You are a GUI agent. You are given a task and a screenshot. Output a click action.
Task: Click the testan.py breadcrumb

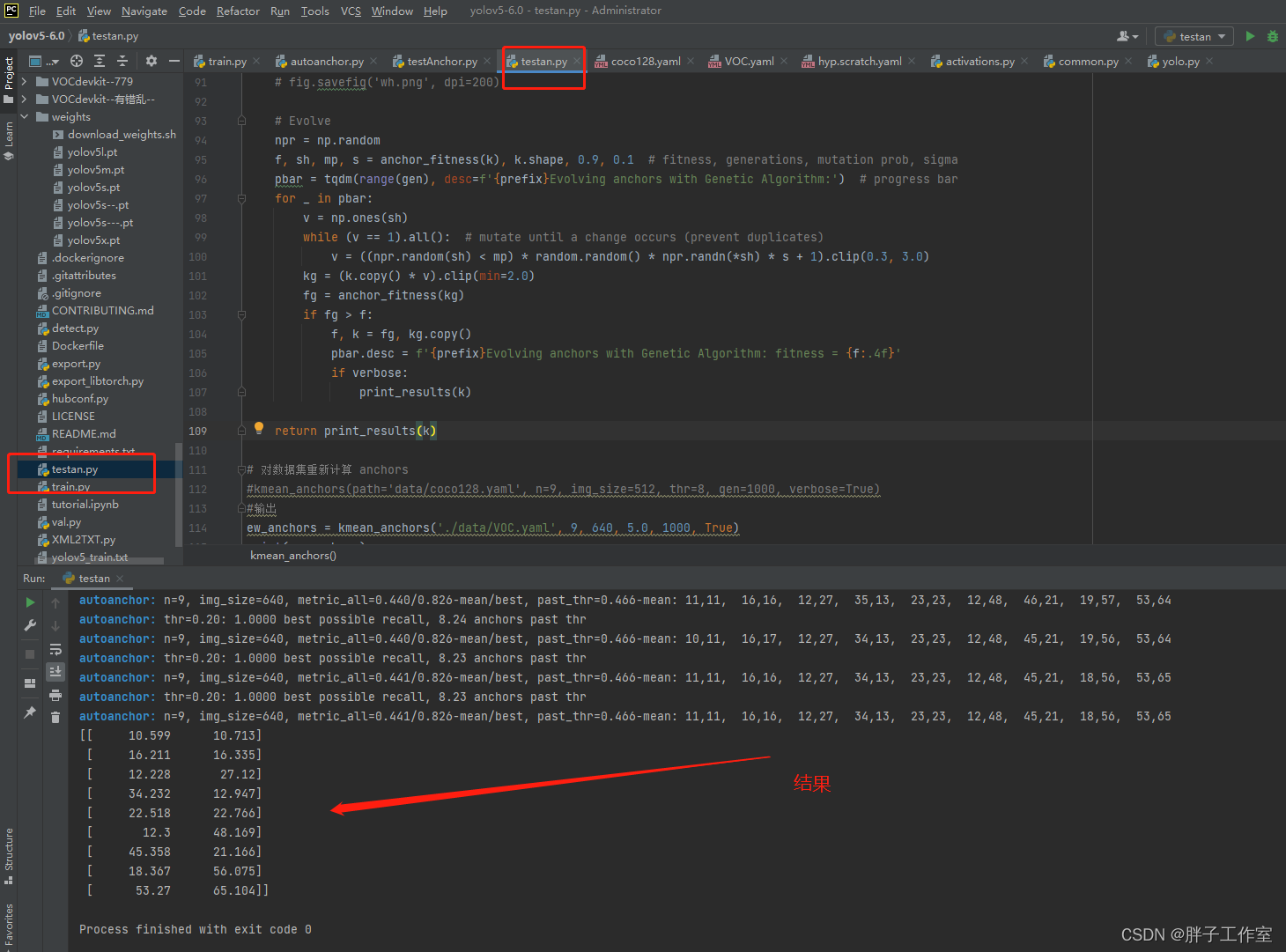pyautogui.click(x=108, y=36)
